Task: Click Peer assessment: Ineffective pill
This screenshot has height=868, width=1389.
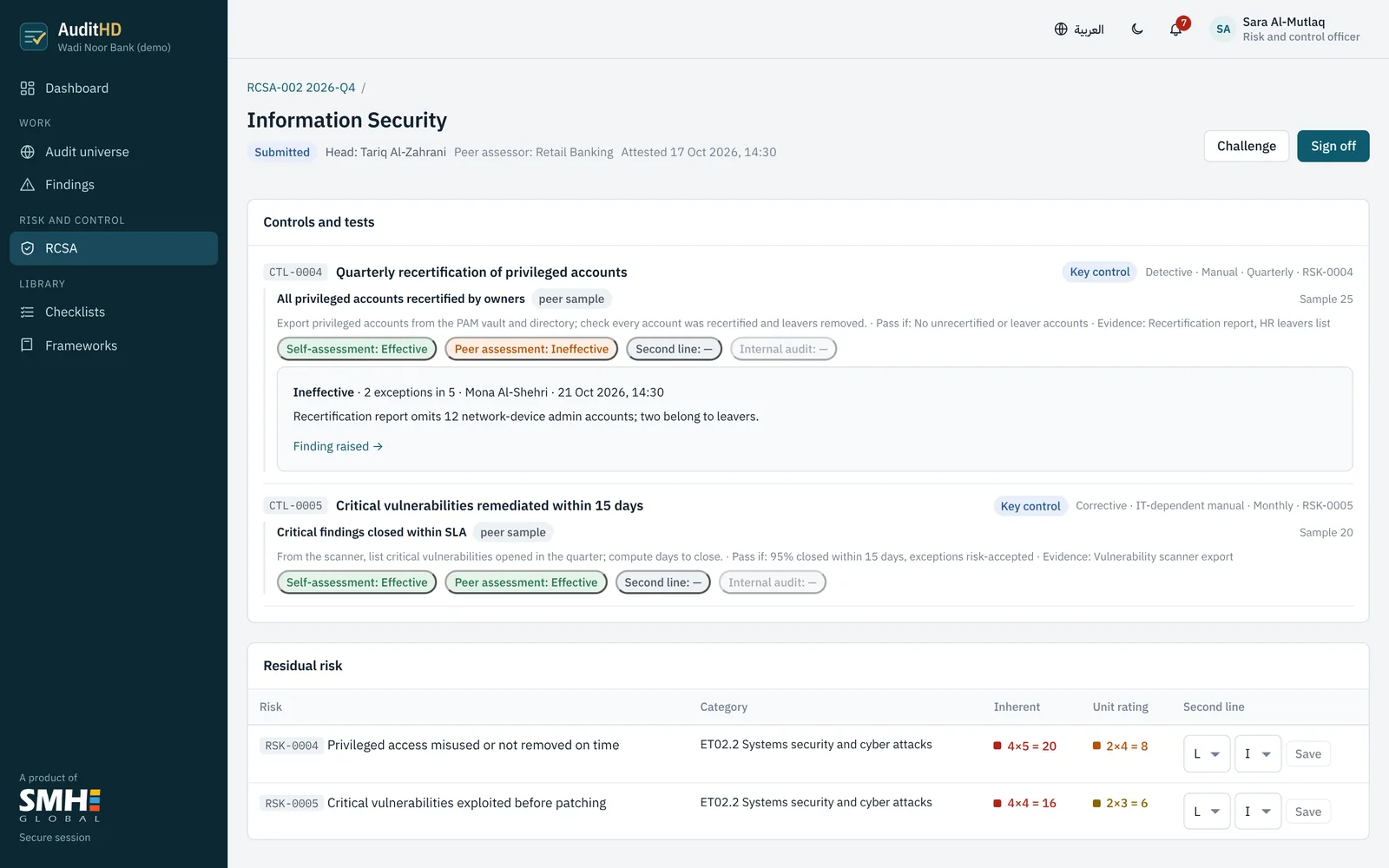Action: click(531, 349)
